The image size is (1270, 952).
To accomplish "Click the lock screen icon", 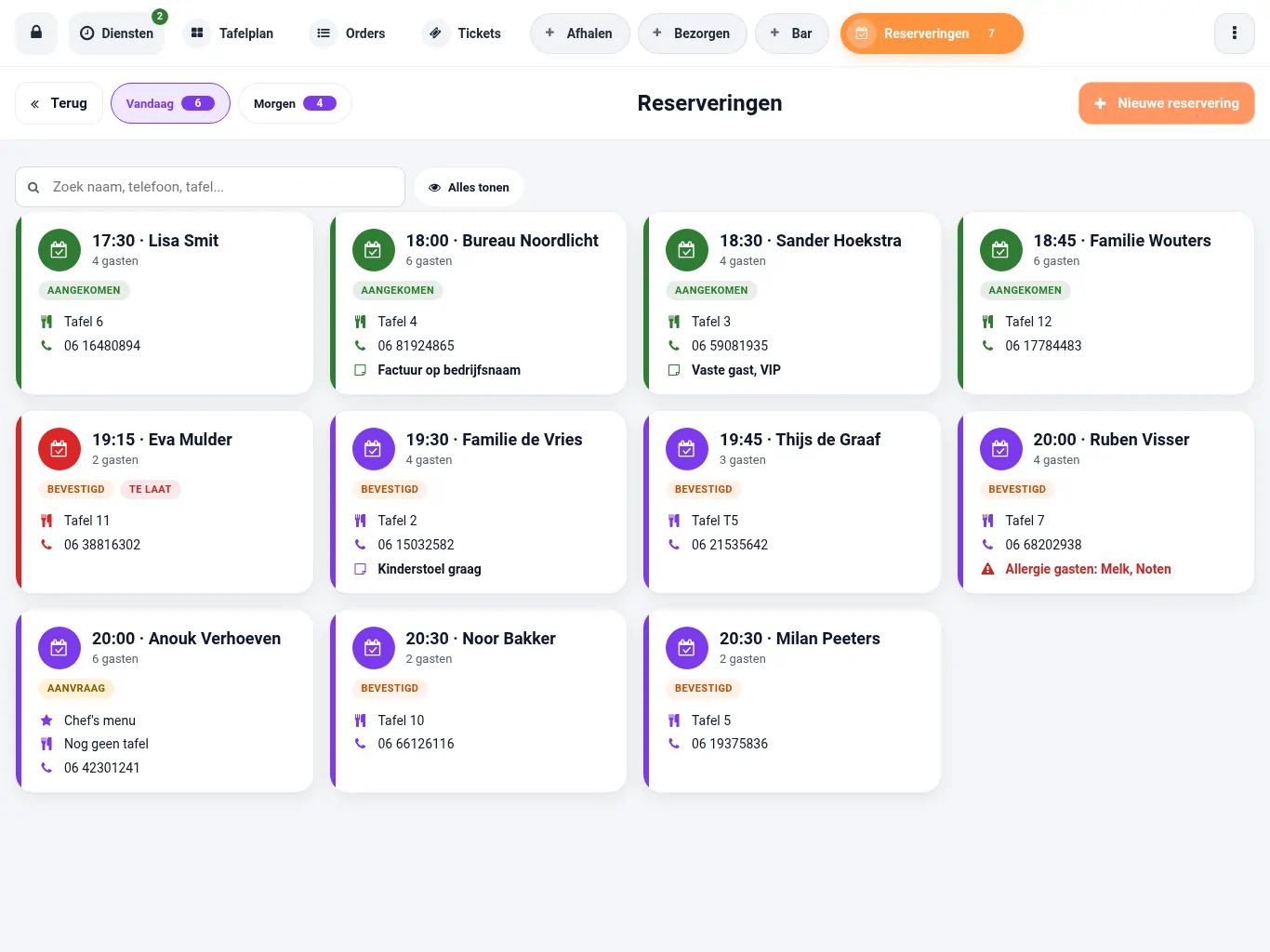I will pos(36,33).
